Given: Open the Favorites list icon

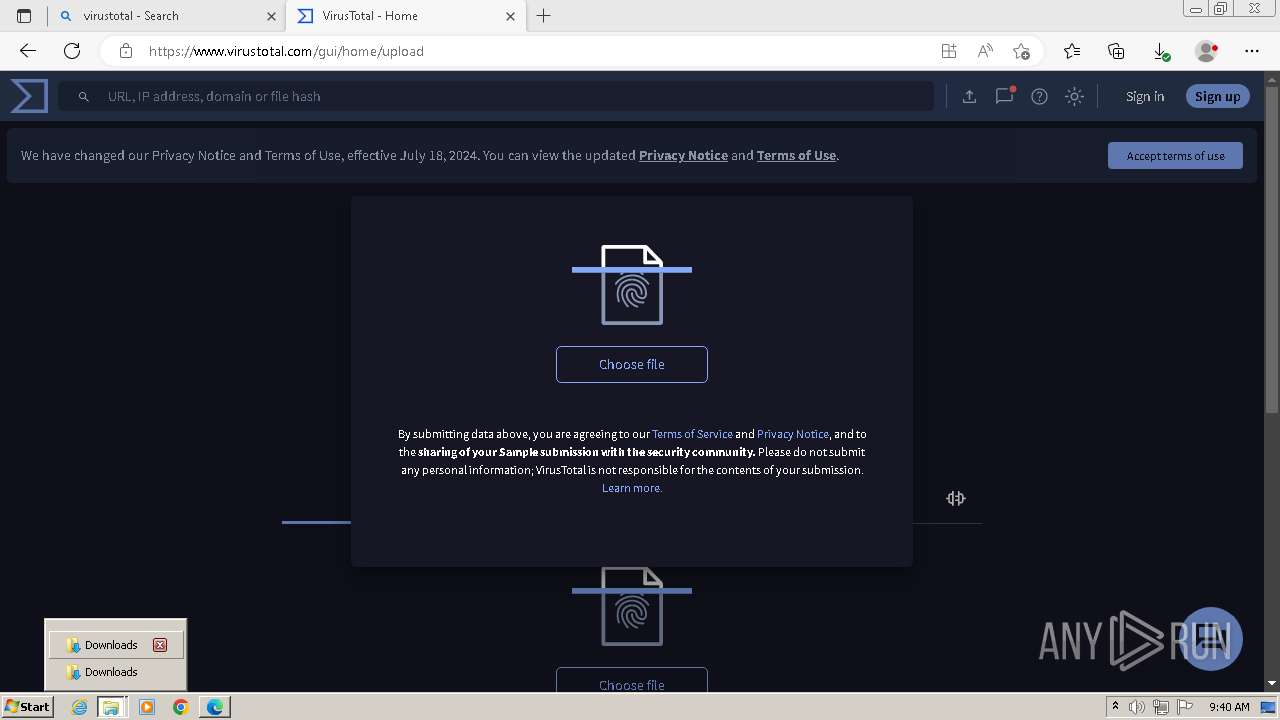Looking at the screenshot, I should [1072, 51].
